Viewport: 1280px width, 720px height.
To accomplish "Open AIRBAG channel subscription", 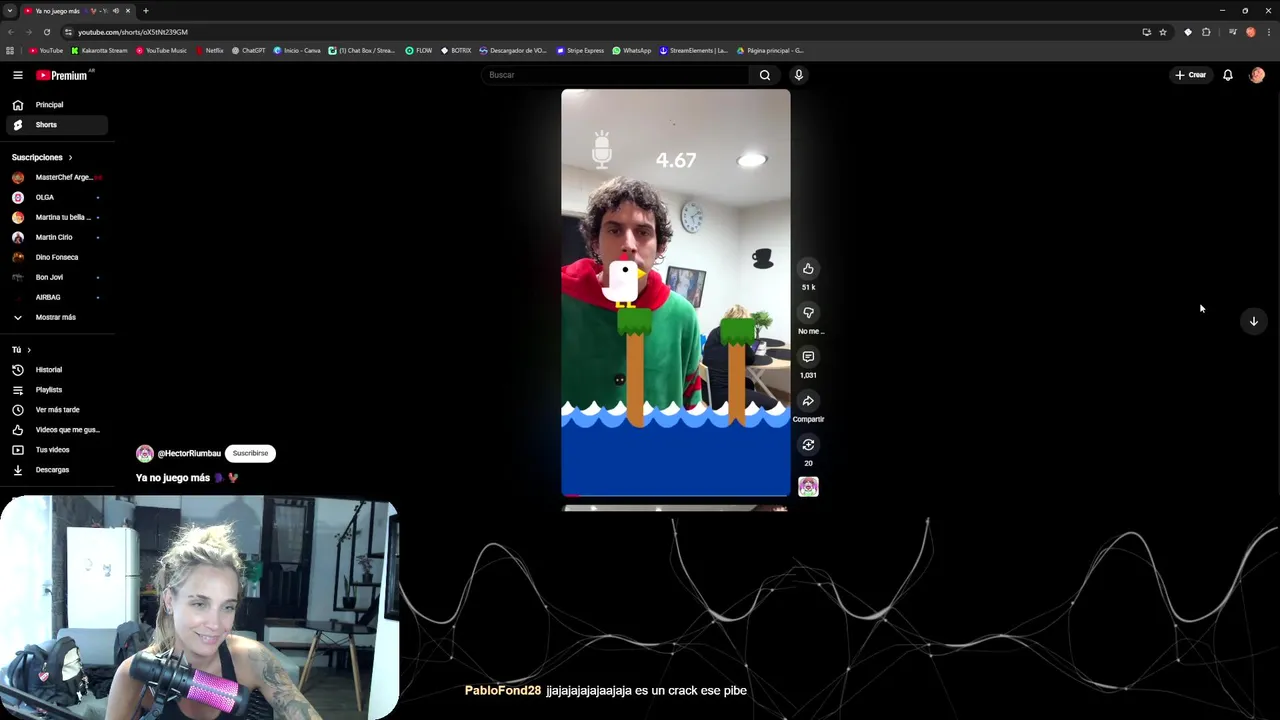I will [55, 297].
